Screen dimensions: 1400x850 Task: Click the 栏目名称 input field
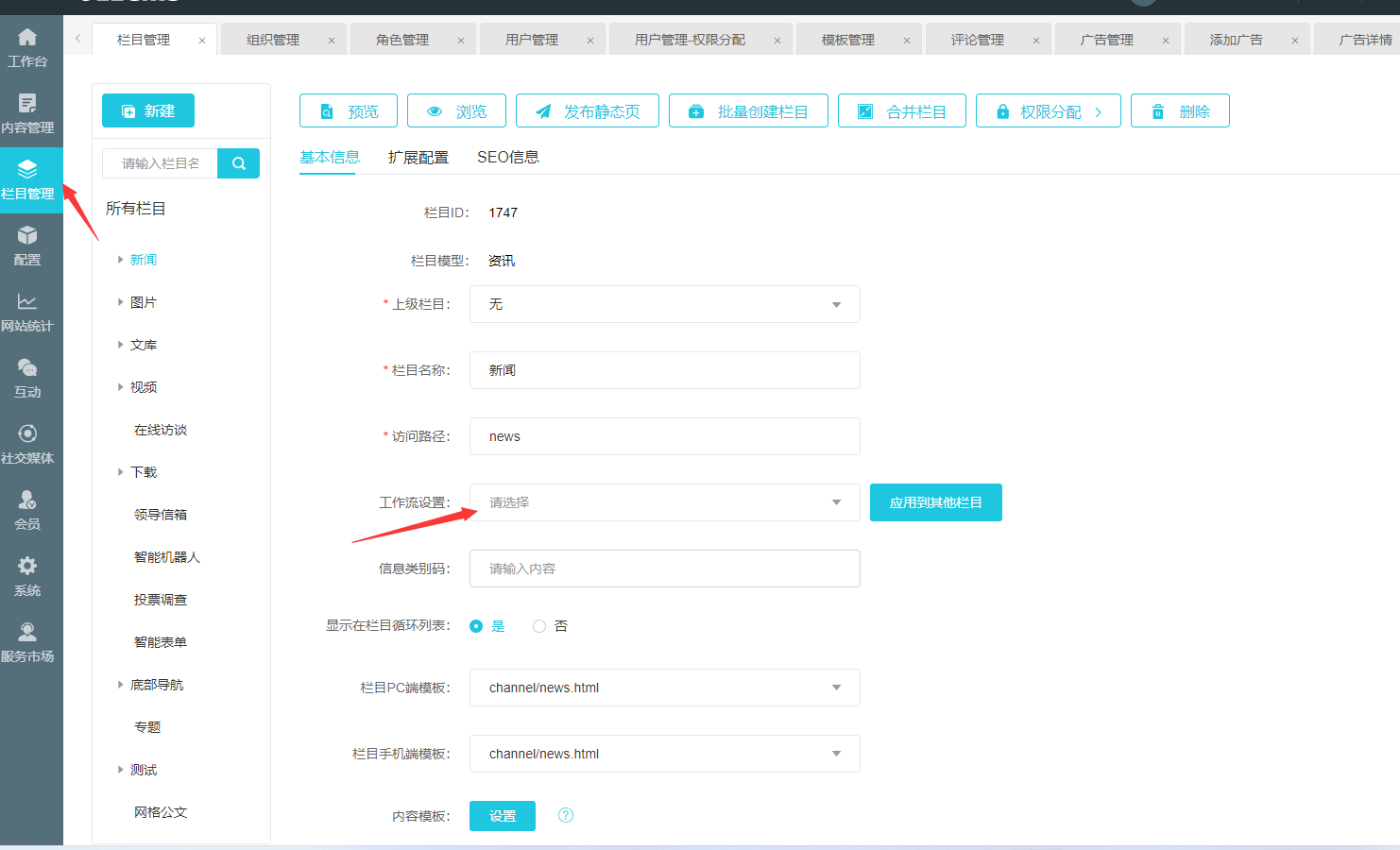[665, 370]
